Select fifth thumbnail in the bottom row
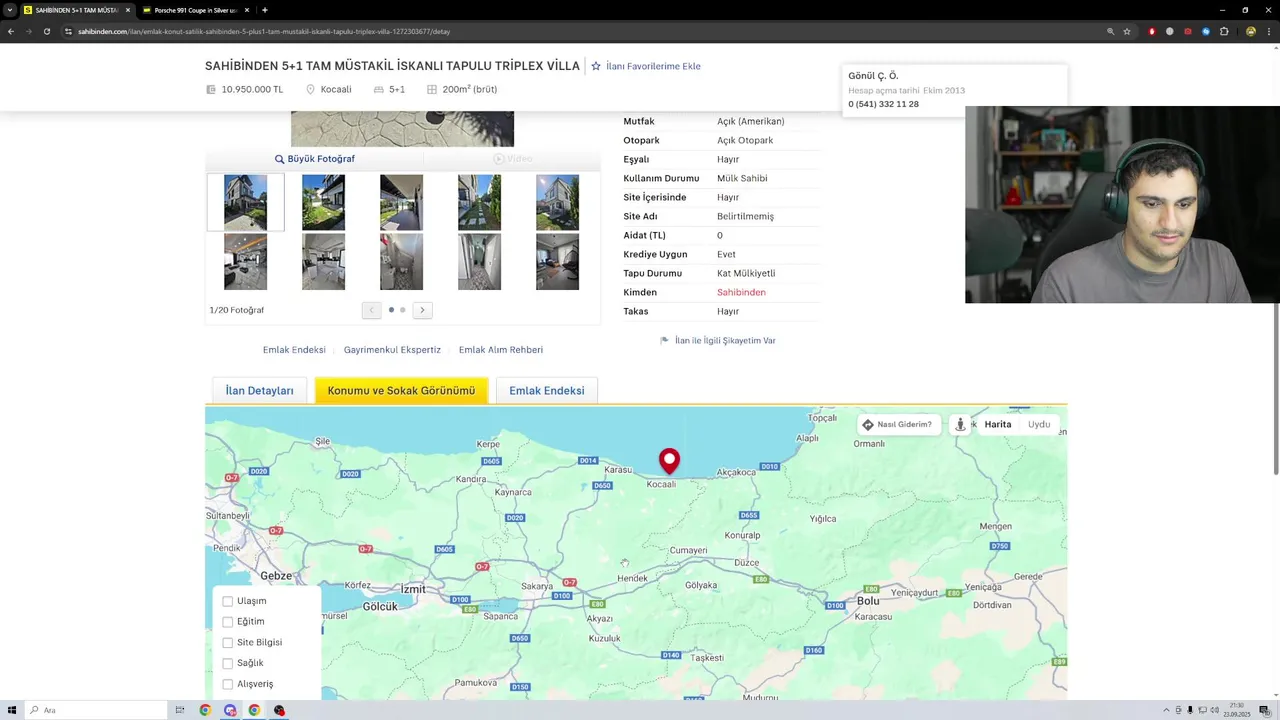Image resolution: width=1280 pixels, height=720 pixels. [557, 262]
